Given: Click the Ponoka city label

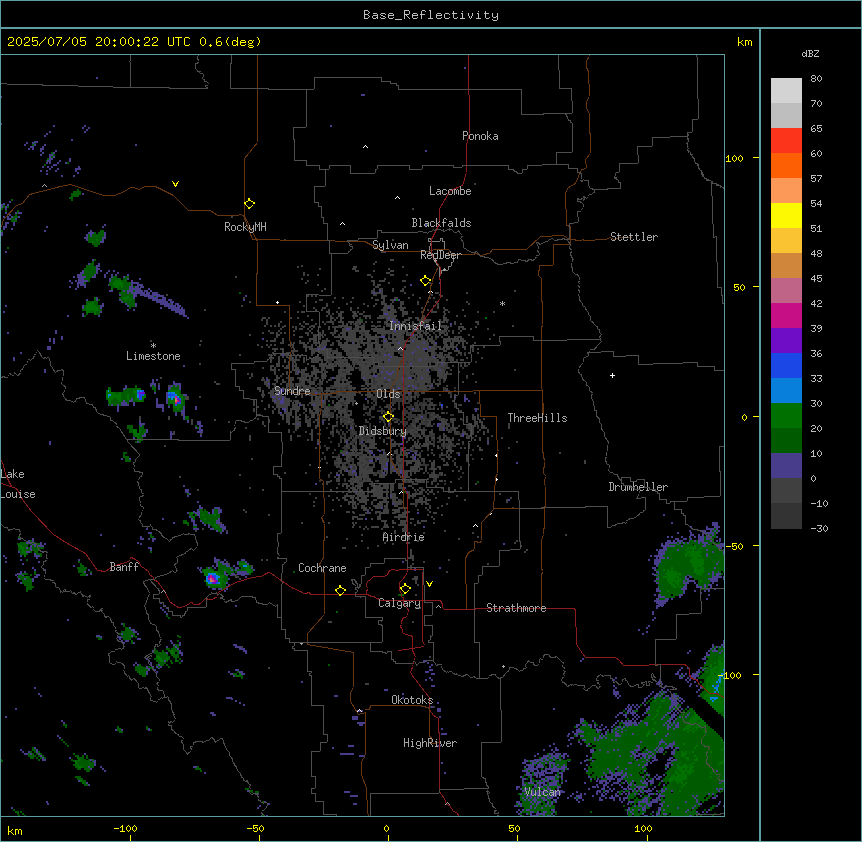Looking at the screenshot, I should click(x=480, y=136).
